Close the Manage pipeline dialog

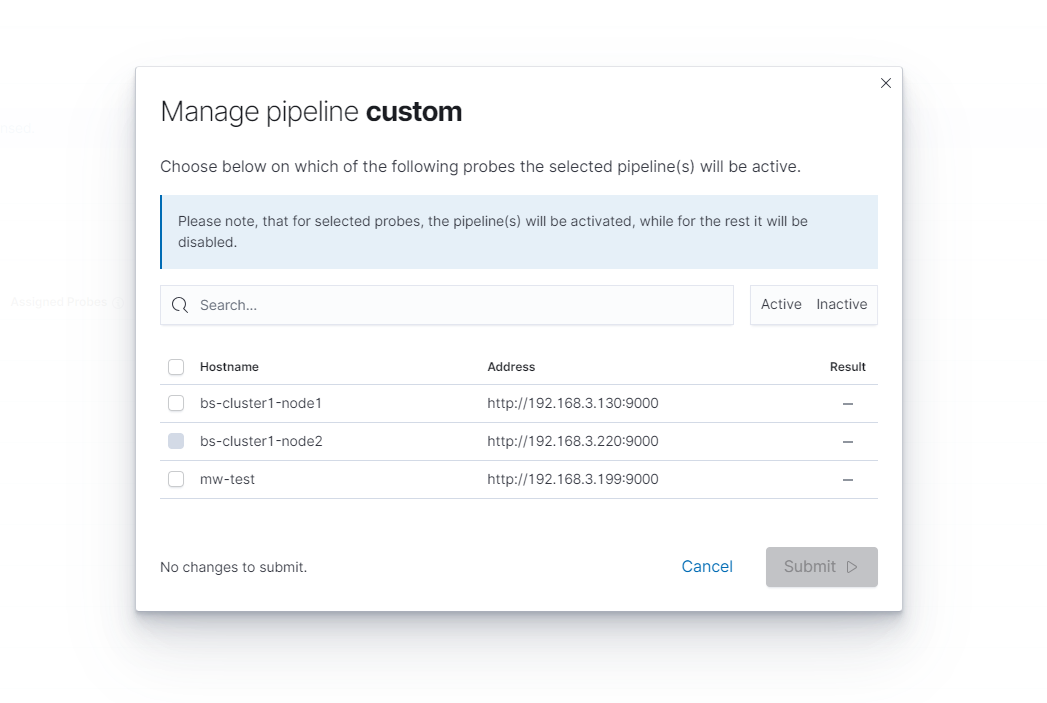(x=885, y=83)
